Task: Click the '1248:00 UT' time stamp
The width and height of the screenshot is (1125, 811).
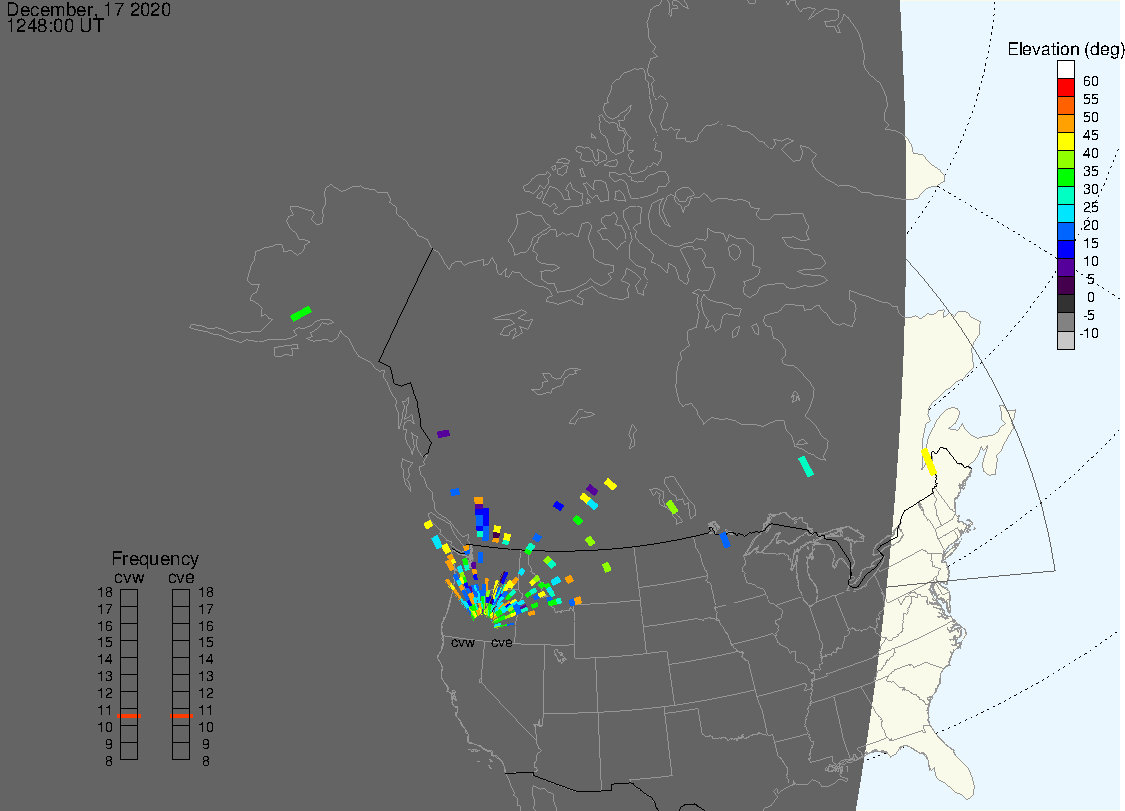Action: pos(55,26)
